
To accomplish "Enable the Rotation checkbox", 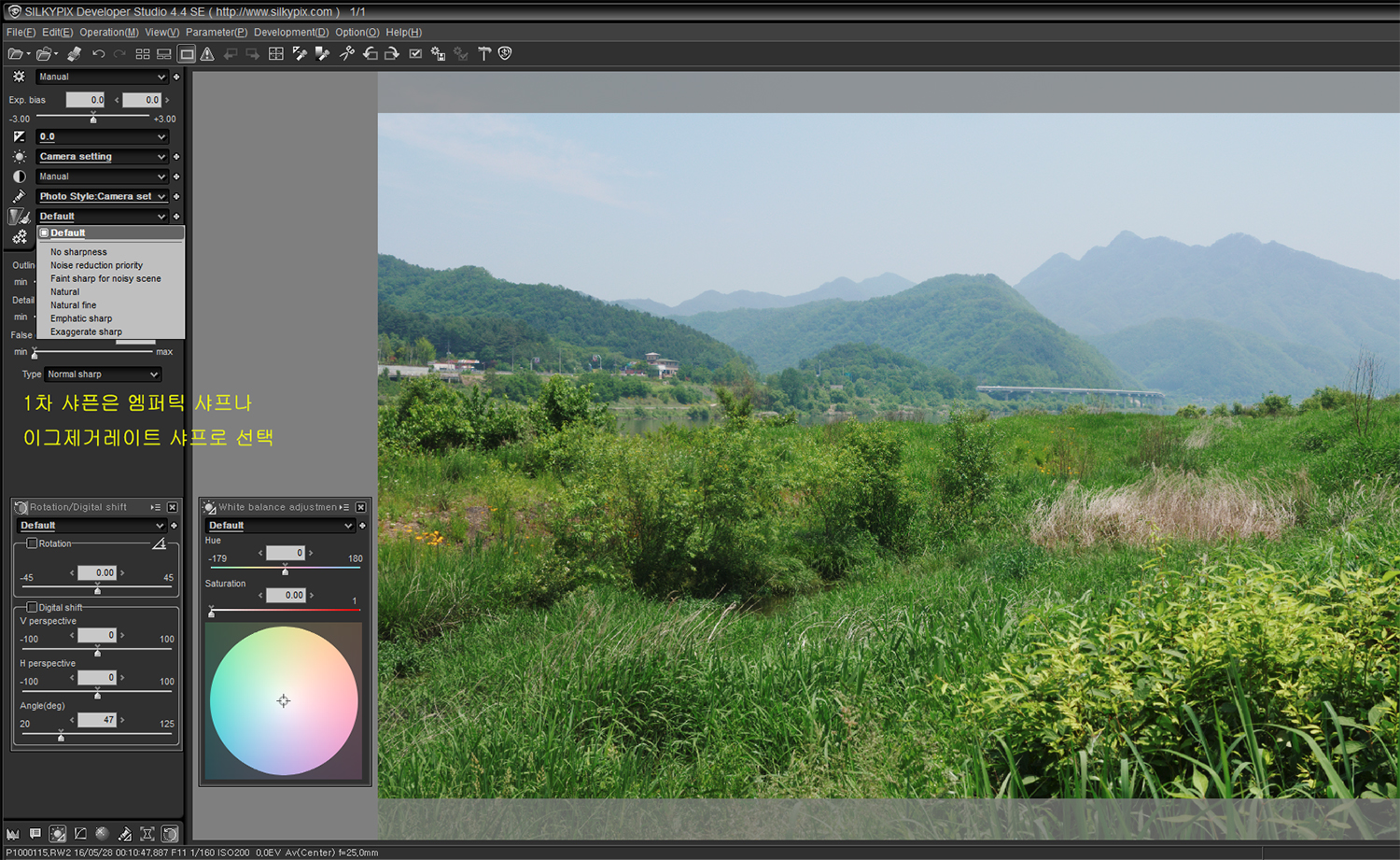I will tap(33, 543).
